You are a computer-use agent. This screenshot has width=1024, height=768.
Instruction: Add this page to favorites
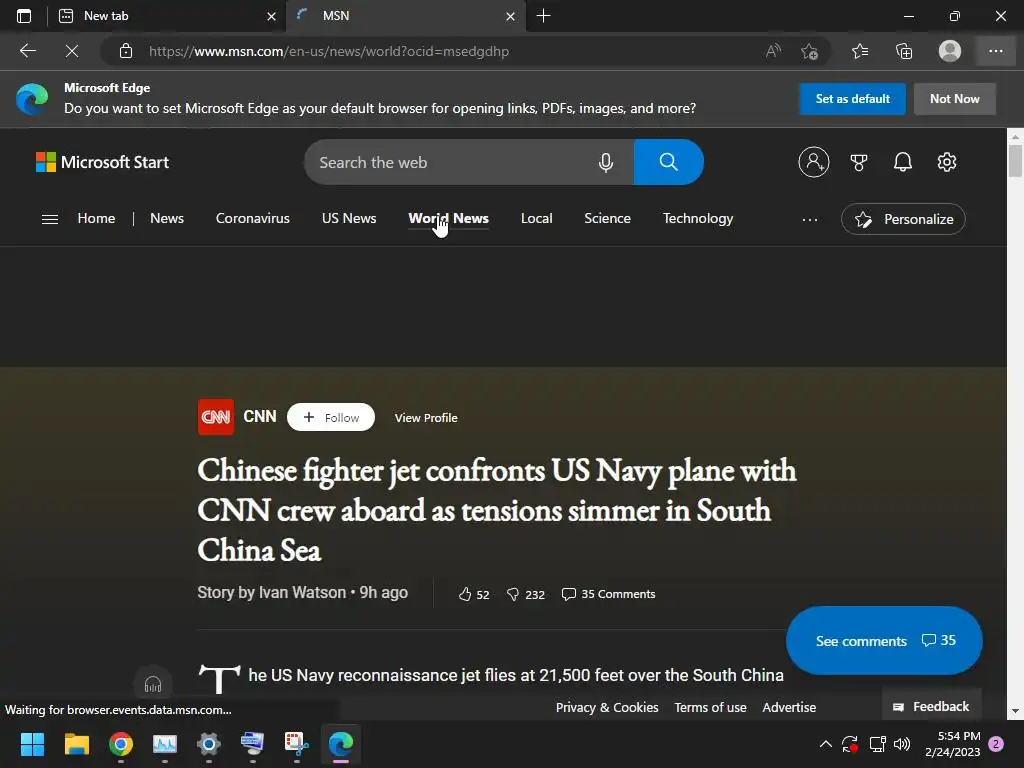(810, 51)
